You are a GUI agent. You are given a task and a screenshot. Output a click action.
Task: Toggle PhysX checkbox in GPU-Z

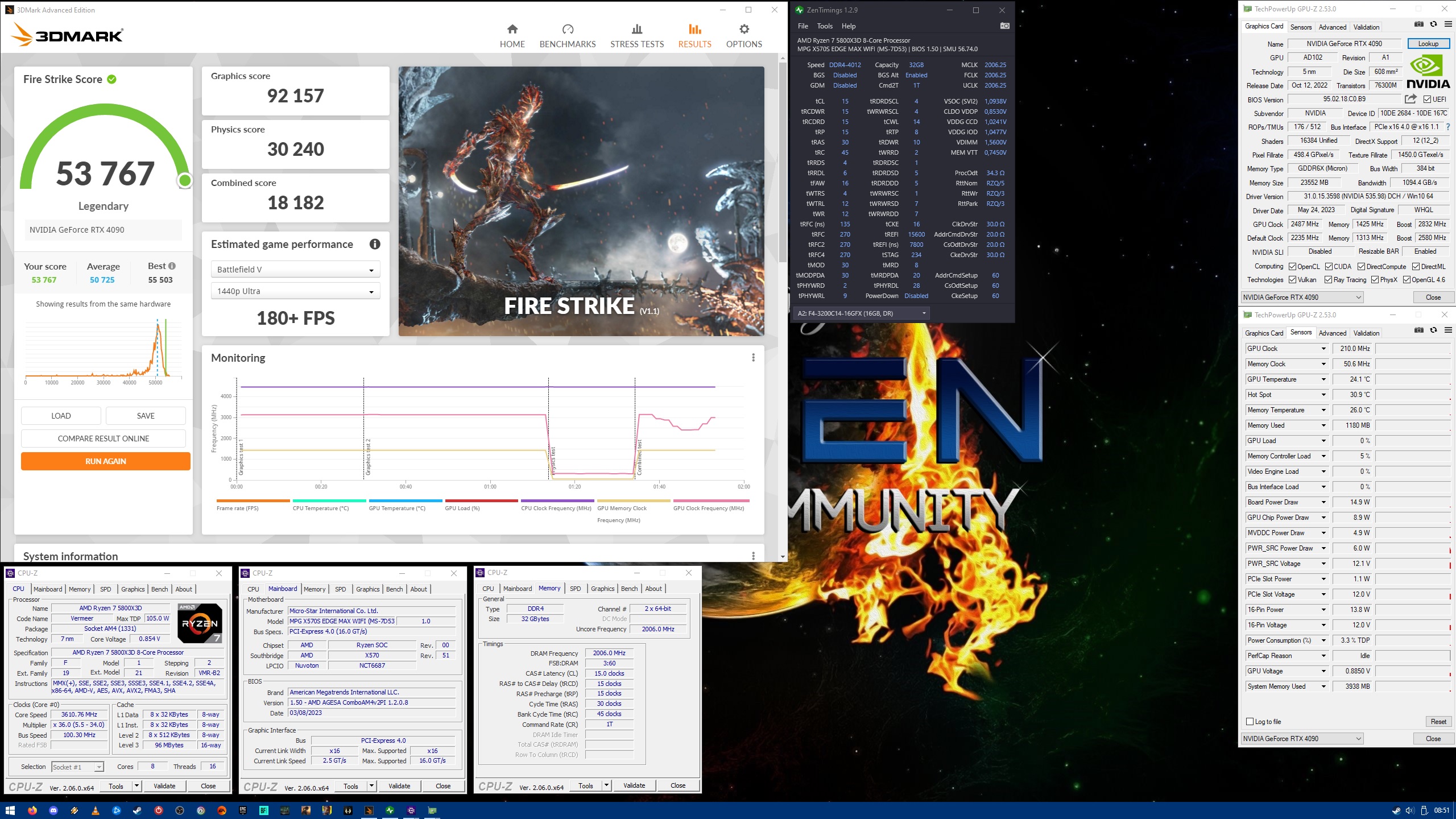point(1375,280)
